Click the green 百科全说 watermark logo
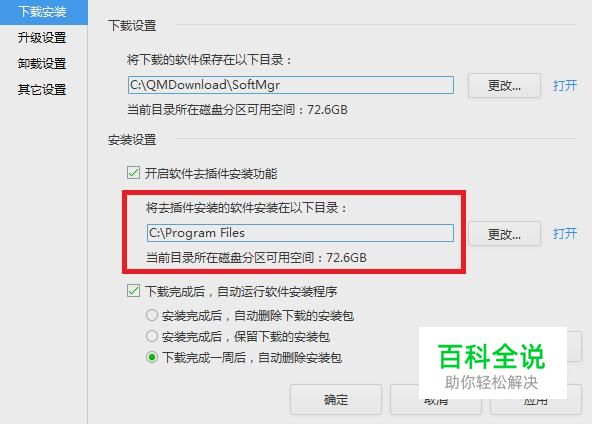The width and height of the screenshot is (592, 424). (x=492, y=357)
